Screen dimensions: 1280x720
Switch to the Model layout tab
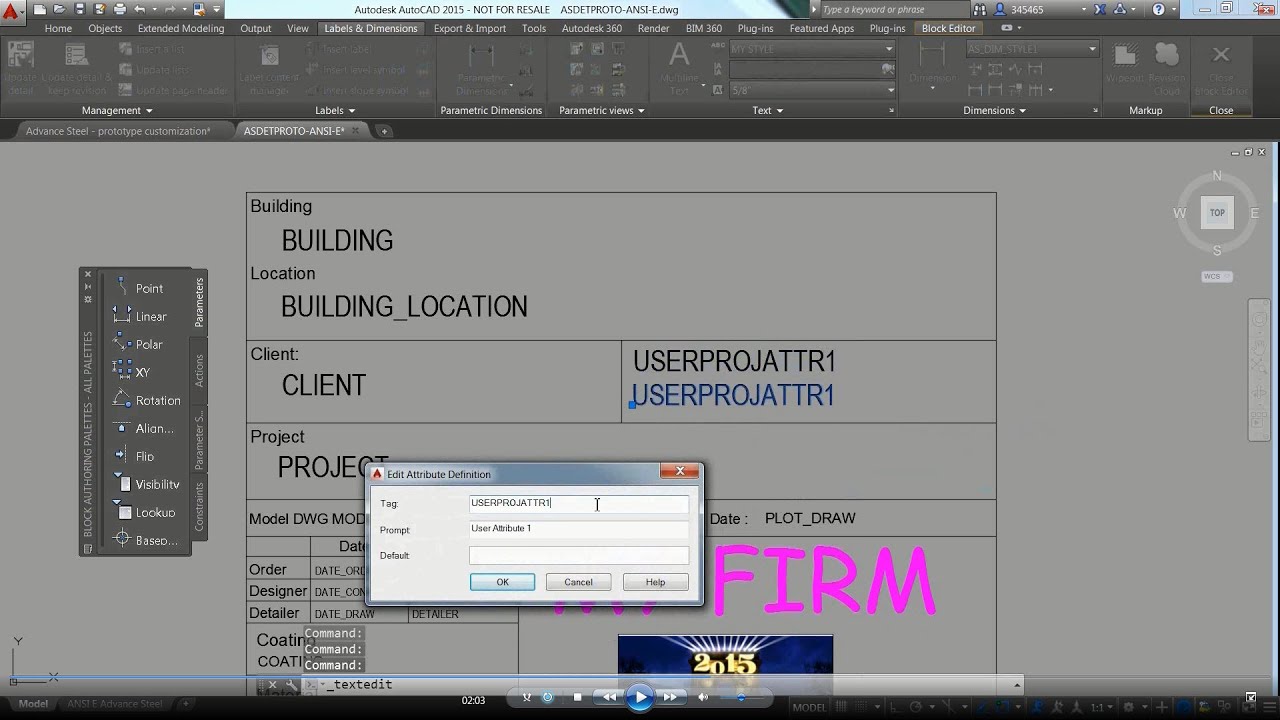(33, 704)
